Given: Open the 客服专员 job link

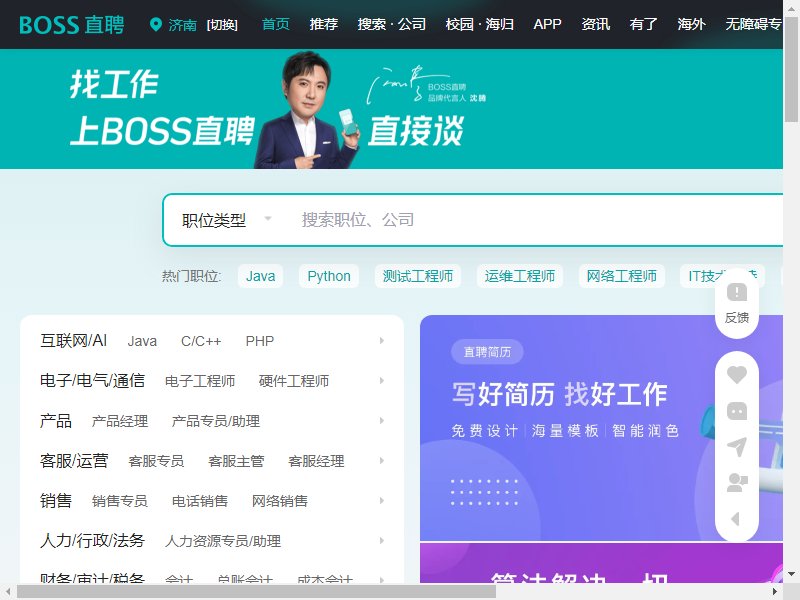Looking at the screenshot, I should point(156,461).
